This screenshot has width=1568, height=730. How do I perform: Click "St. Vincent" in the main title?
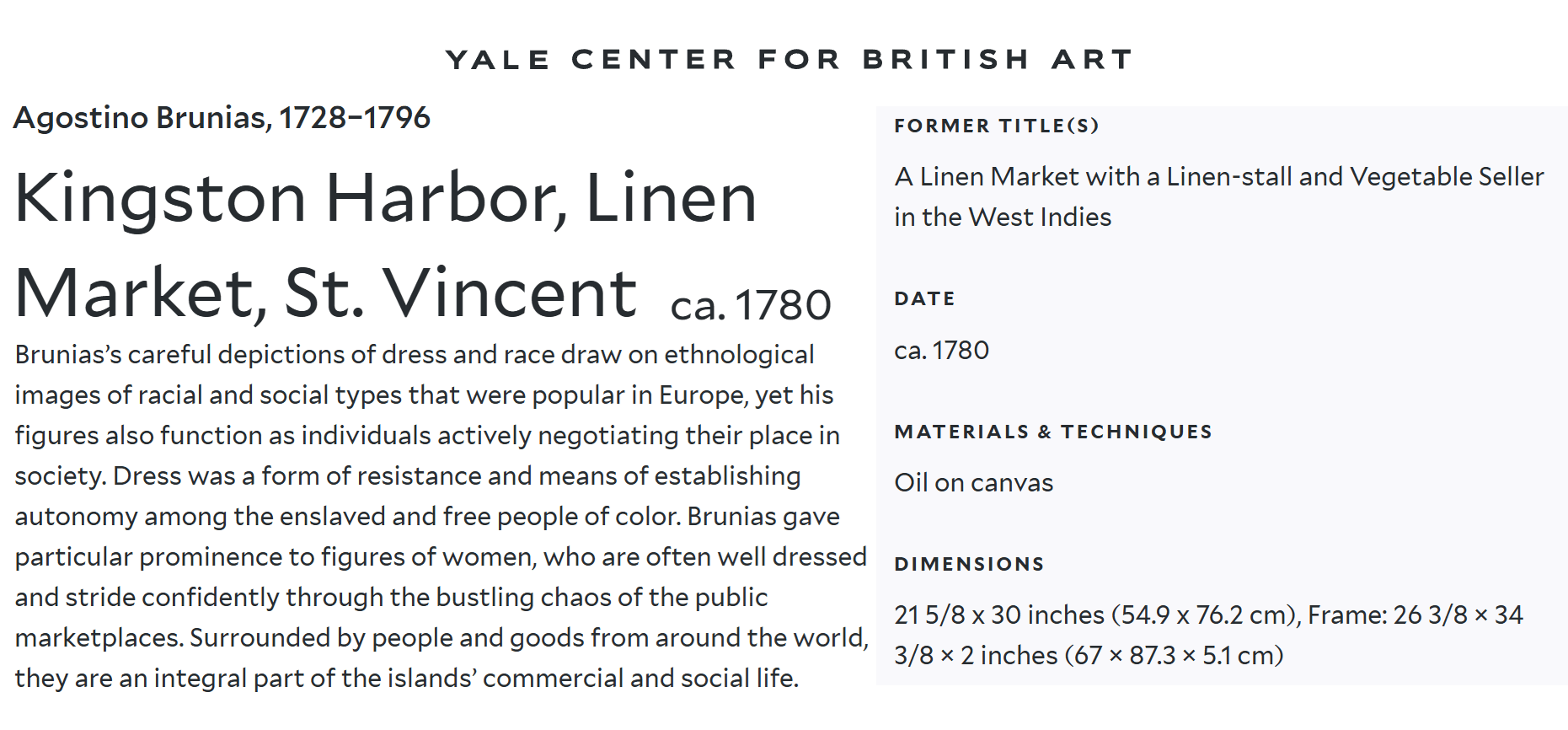pos(460,293)
